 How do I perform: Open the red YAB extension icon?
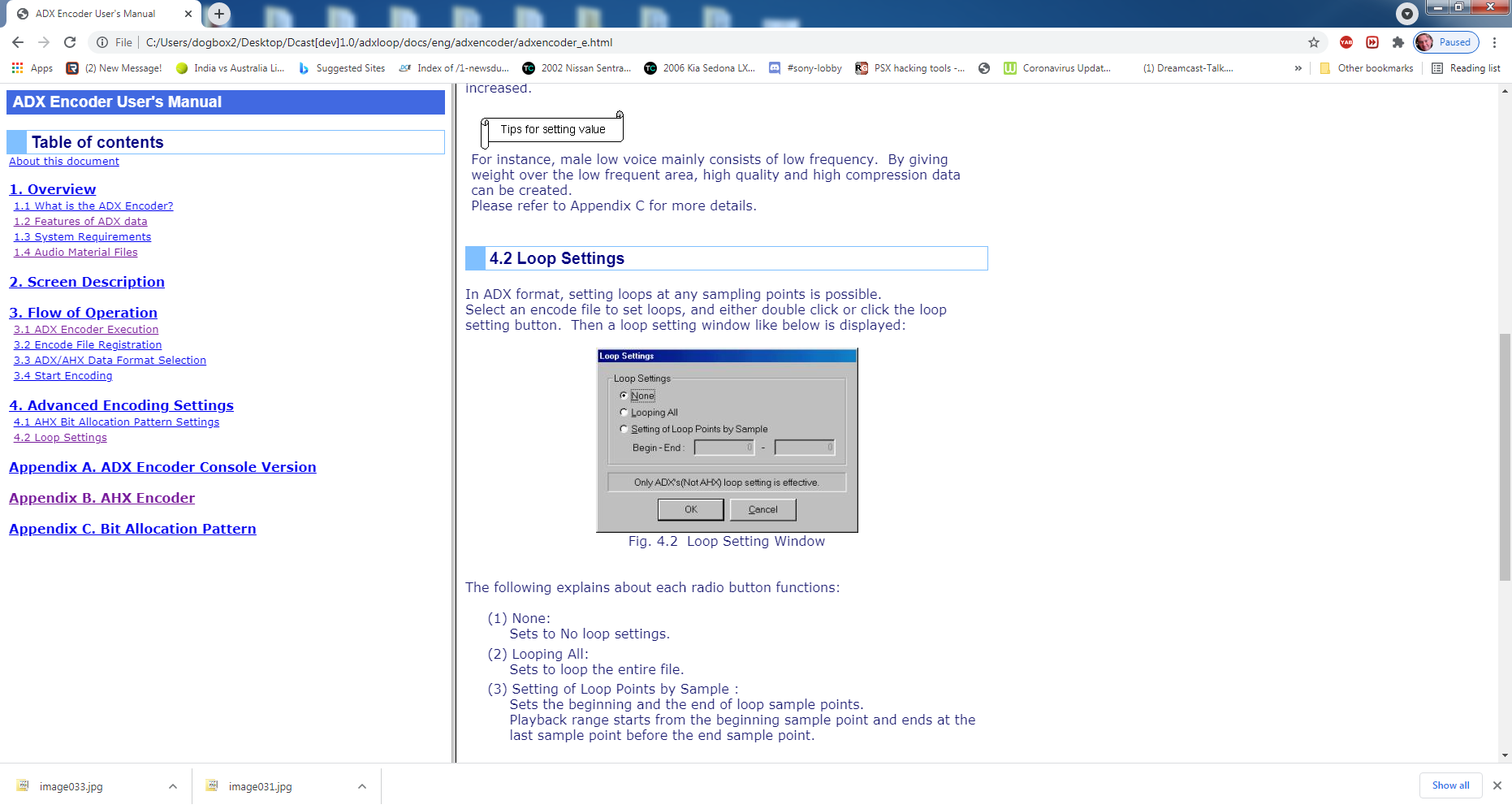tap(1346, 42)
